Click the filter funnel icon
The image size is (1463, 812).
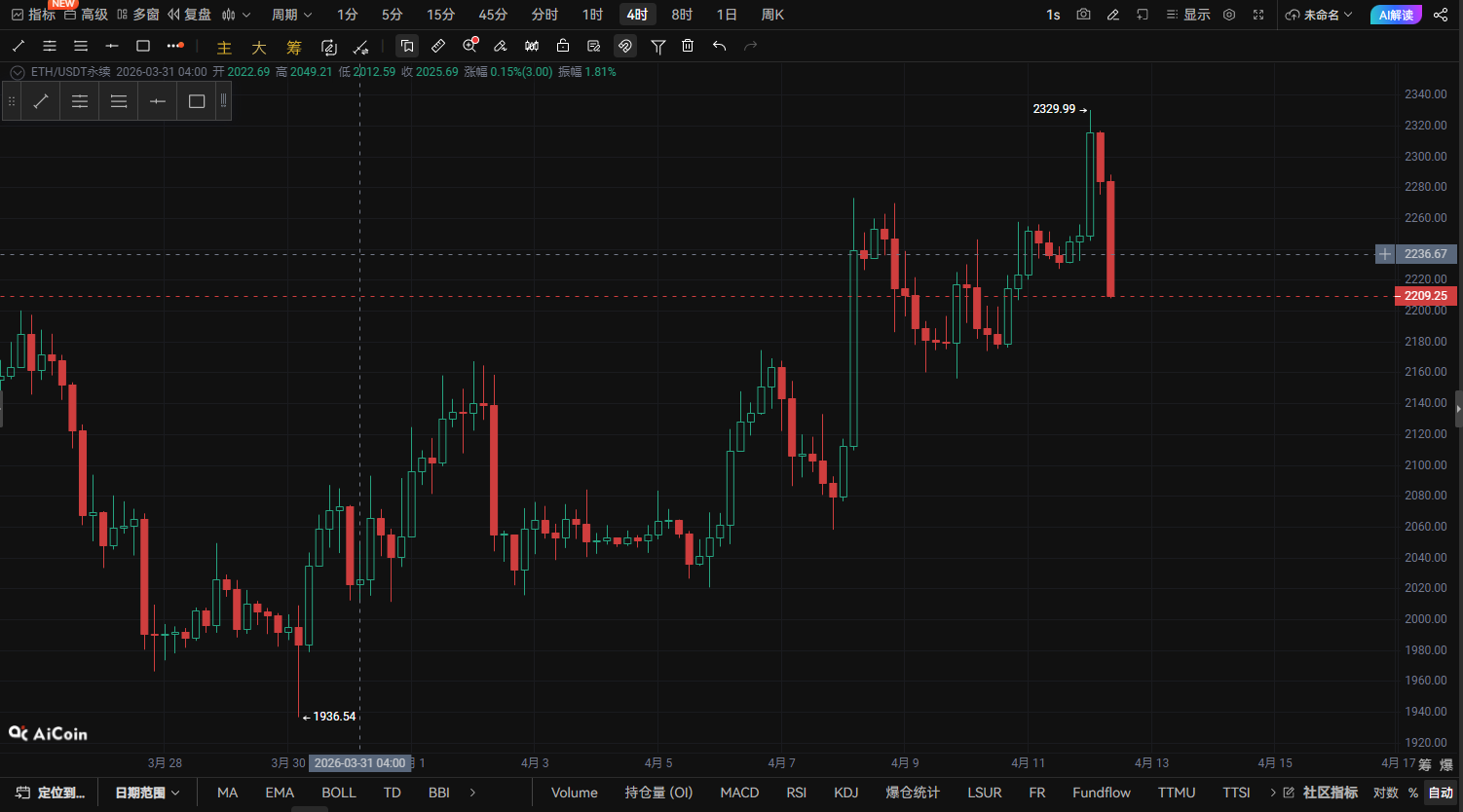[658, 46]
